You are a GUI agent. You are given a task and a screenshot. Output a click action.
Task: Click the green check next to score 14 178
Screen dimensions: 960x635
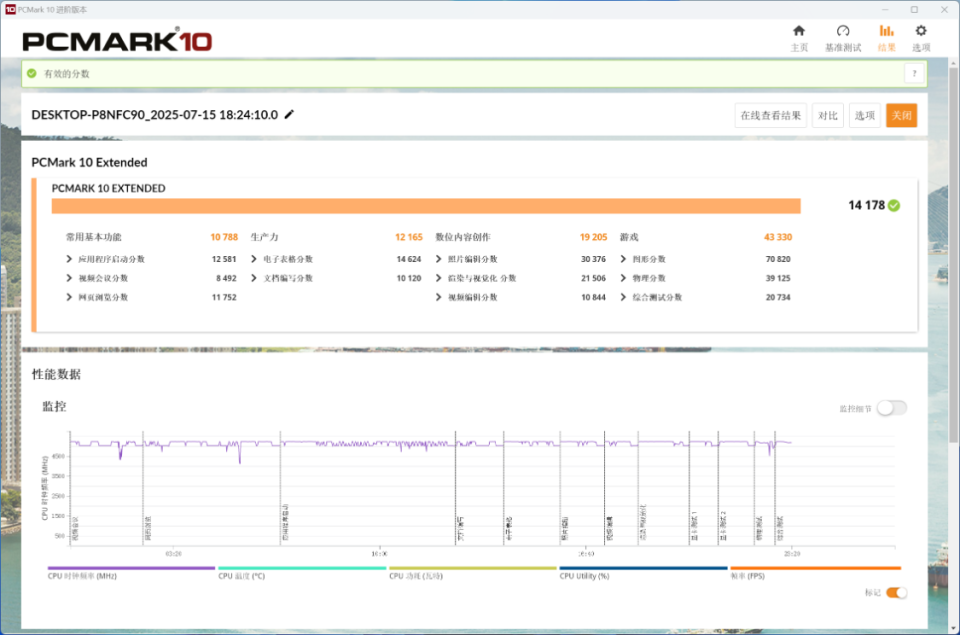point(894,206)
